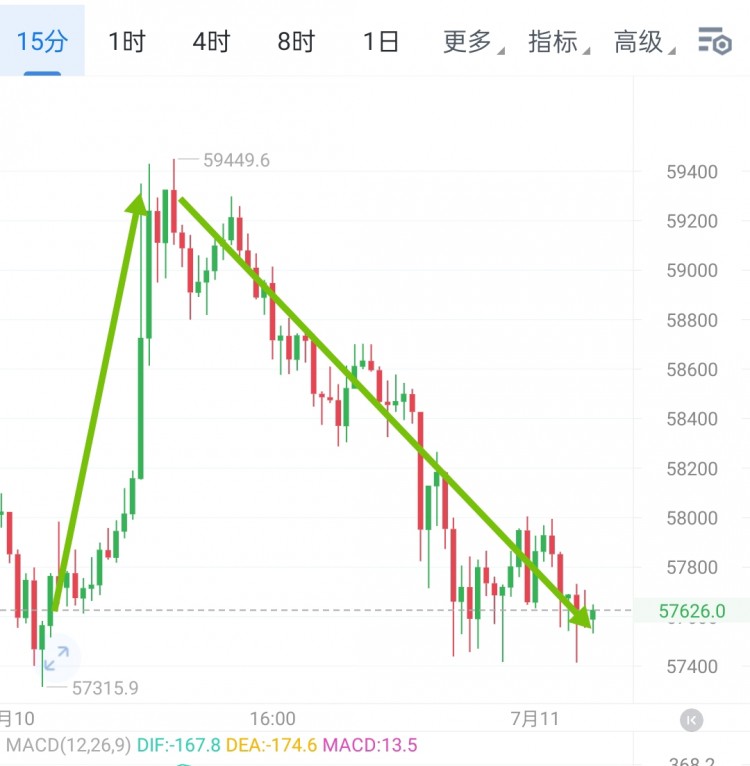Screen dimensions: 750x766
Task: Open chart settings list-gear icon
Action: coord(714,41)
